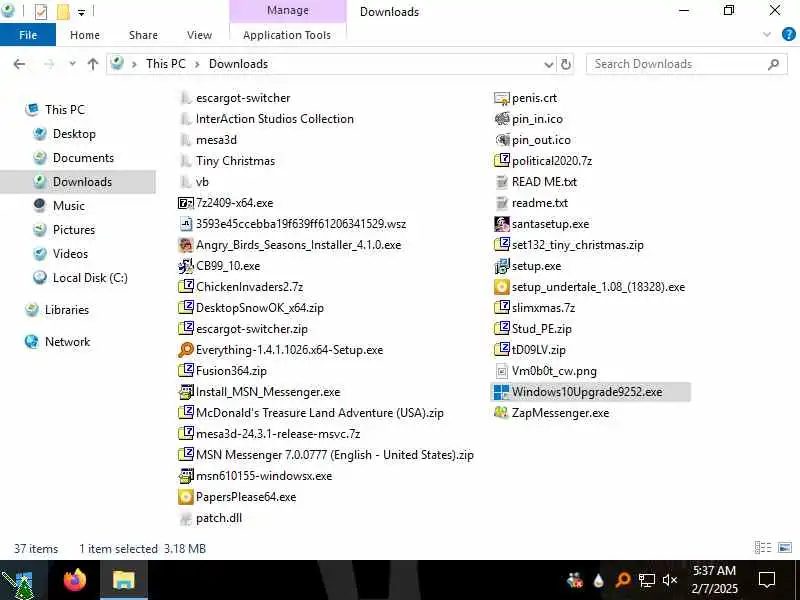Select the pin_in.ico icon file
Image resolution: width=800 pixels, height=600 pixels.
(x=502, y=119)
